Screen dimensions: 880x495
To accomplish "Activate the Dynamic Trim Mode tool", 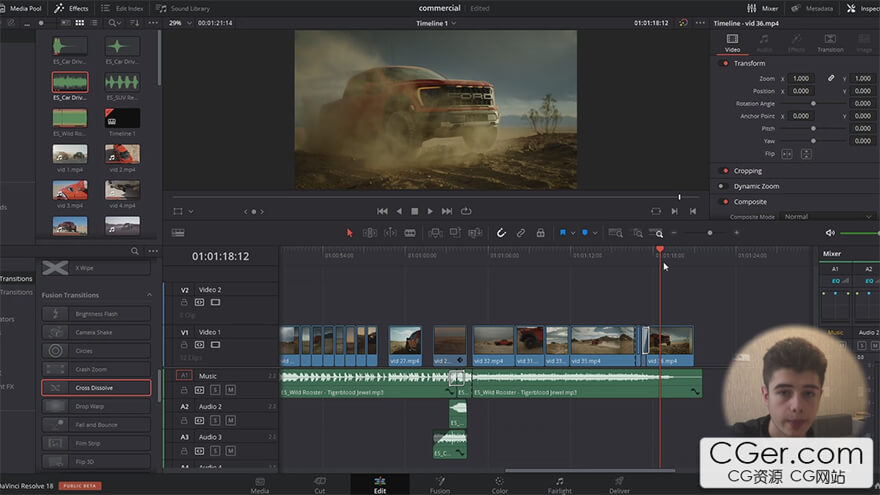I will [390, 233].
